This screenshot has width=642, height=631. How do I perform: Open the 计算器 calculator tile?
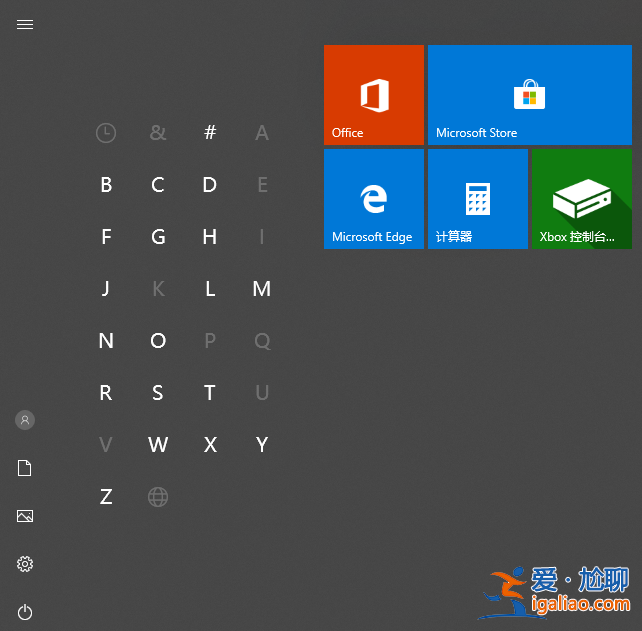(x=478, y=199)
